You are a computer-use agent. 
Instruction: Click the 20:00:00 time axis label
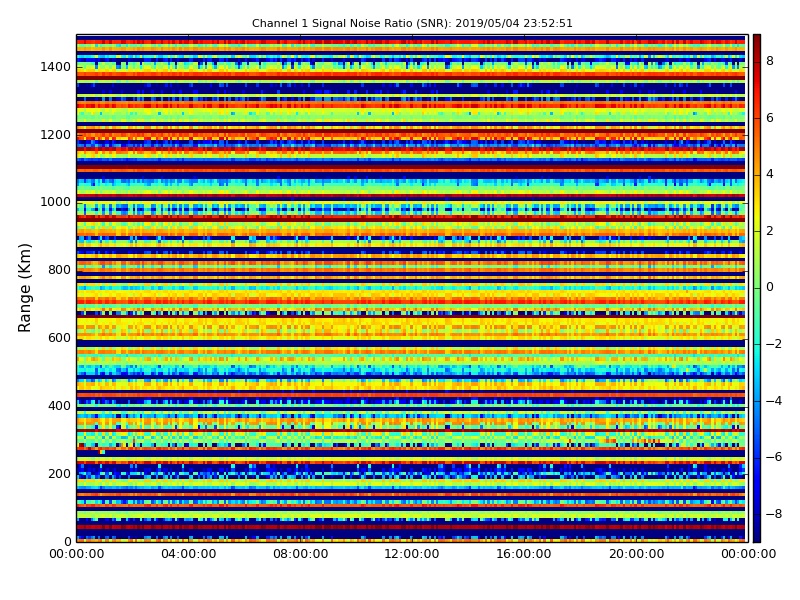(636, 554)
